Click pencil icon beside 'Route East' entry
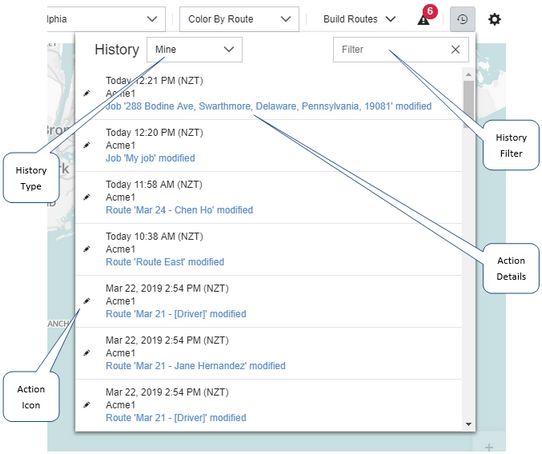 (x=87, y=249)
